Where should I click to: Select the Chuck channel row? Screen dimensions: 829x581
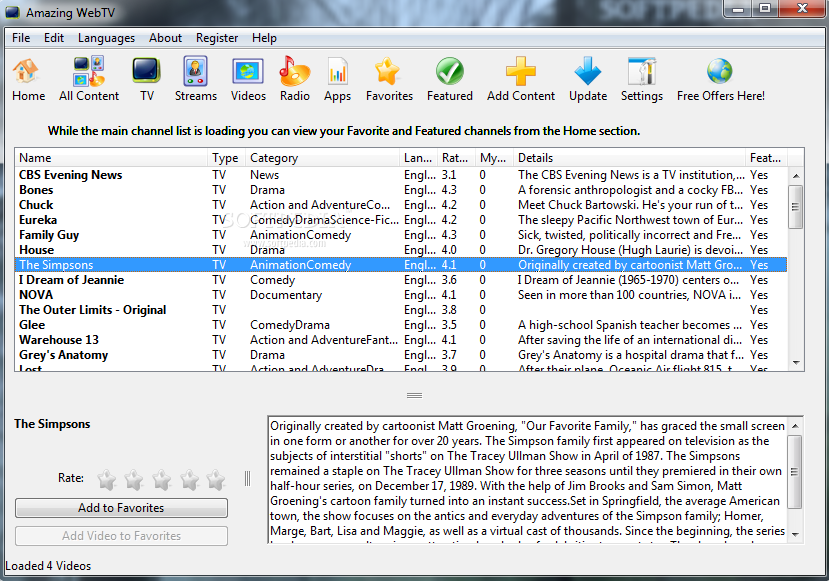point(401,205)
